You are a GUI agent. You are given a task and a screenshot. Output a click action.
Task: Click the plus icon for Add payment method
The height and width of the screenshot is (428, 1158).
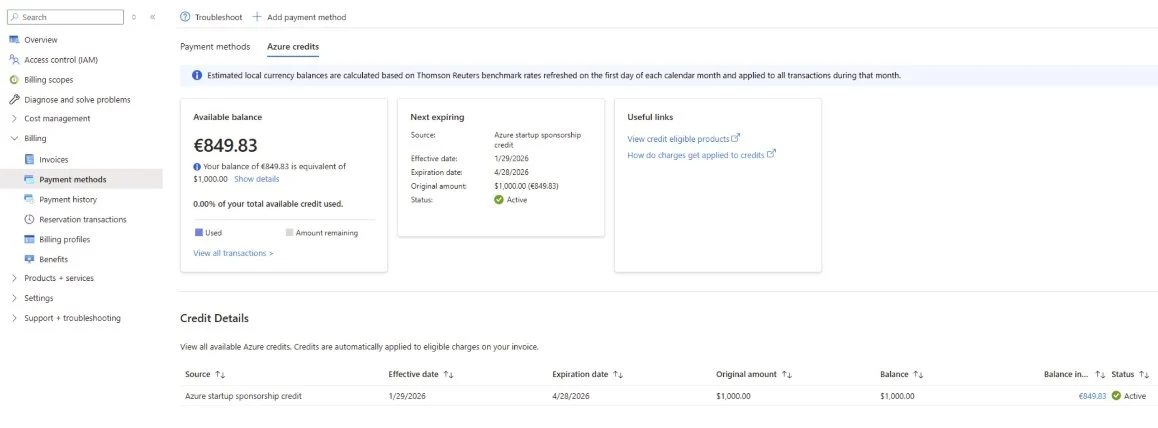point(257,17)
